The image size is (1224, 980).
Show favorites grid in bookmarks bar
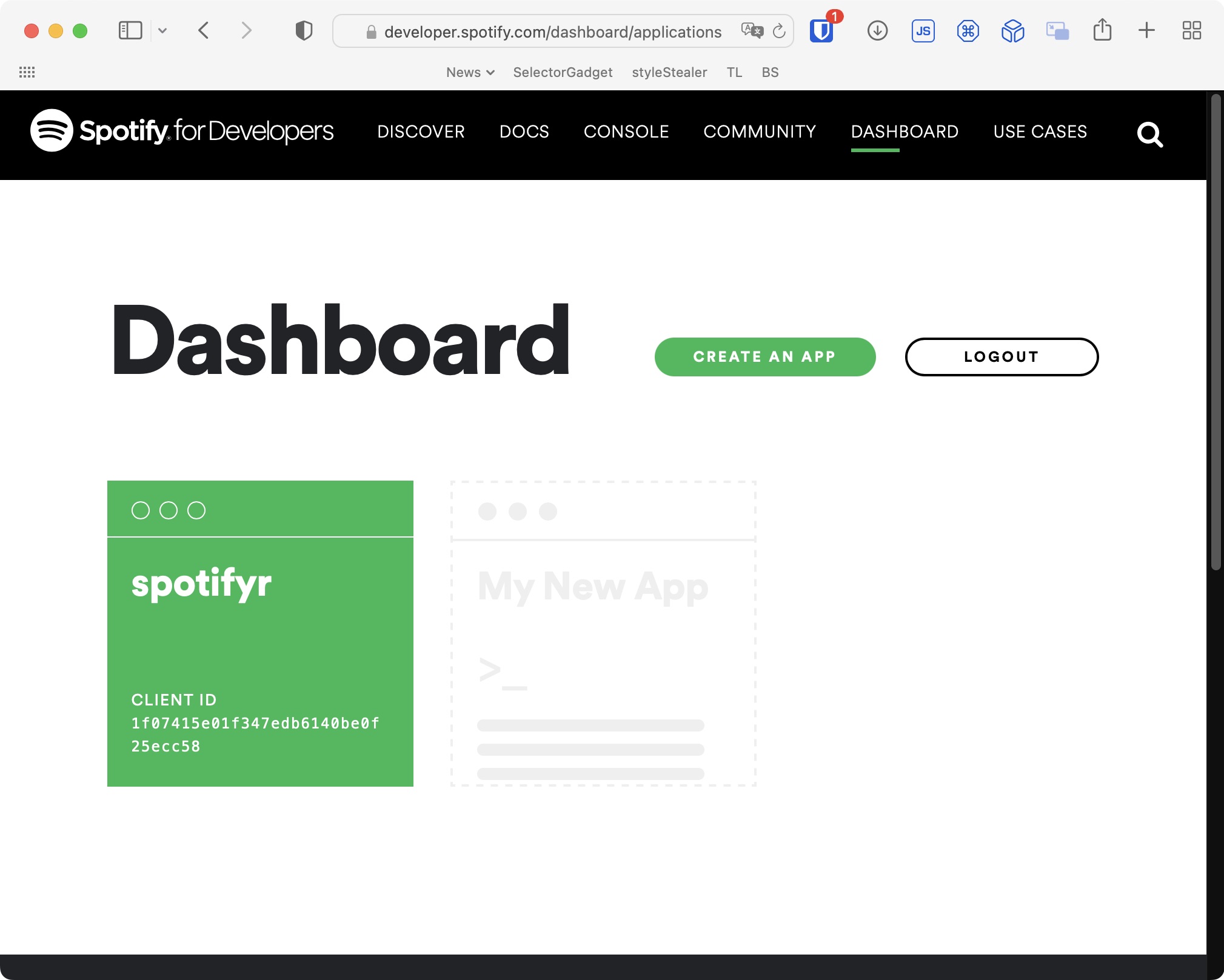click(27, 72)
